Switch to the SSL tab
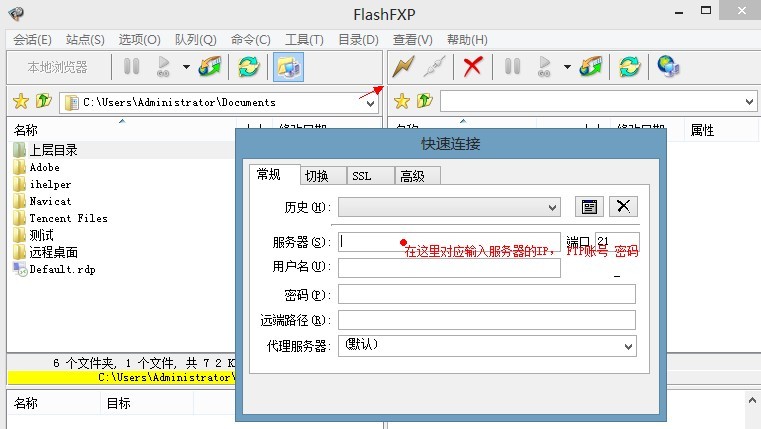The width and height of the screenshot is (761, 429). point(370,176)
